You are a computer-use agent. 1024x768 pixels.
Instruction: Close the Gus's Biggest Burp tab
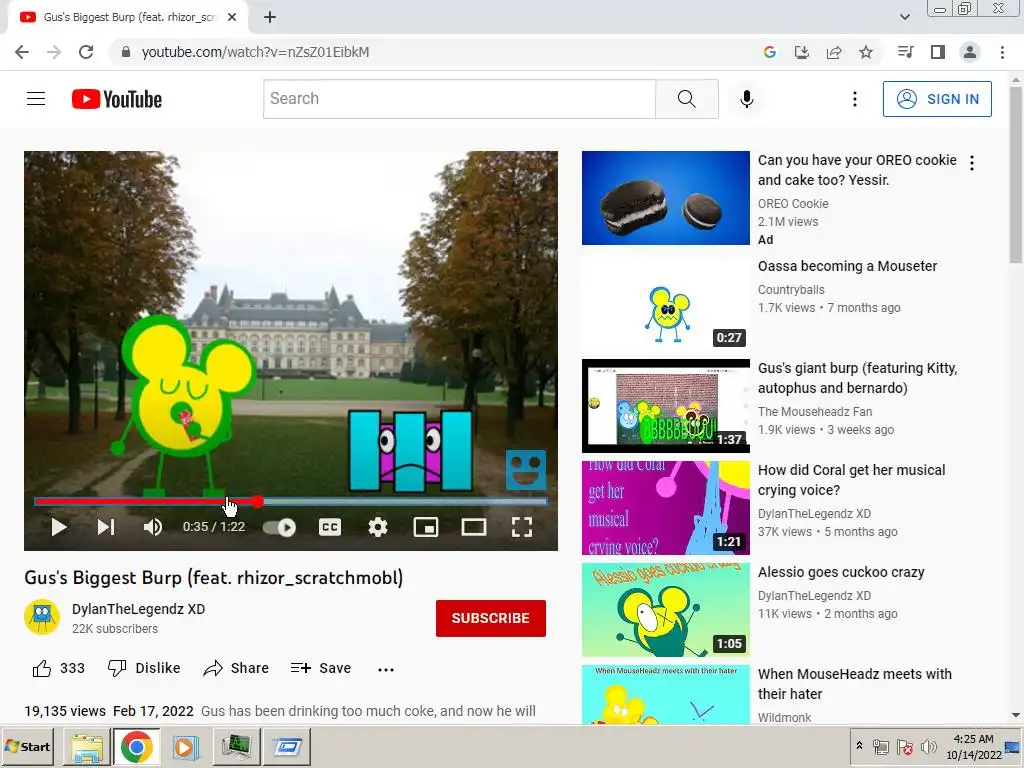pos(232,18)
